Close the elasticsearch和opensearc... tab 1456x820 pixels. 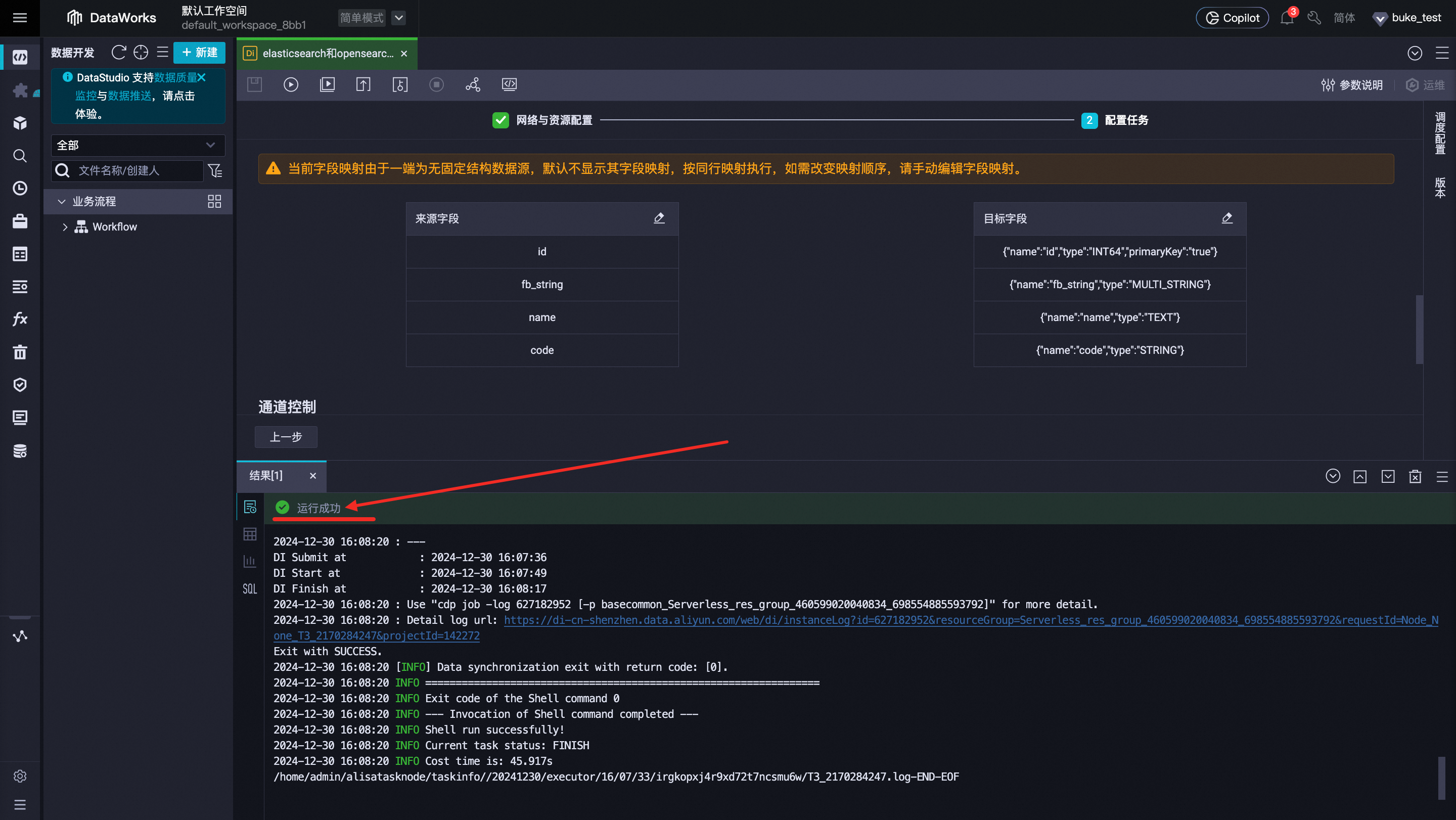(x=403, y=53)
